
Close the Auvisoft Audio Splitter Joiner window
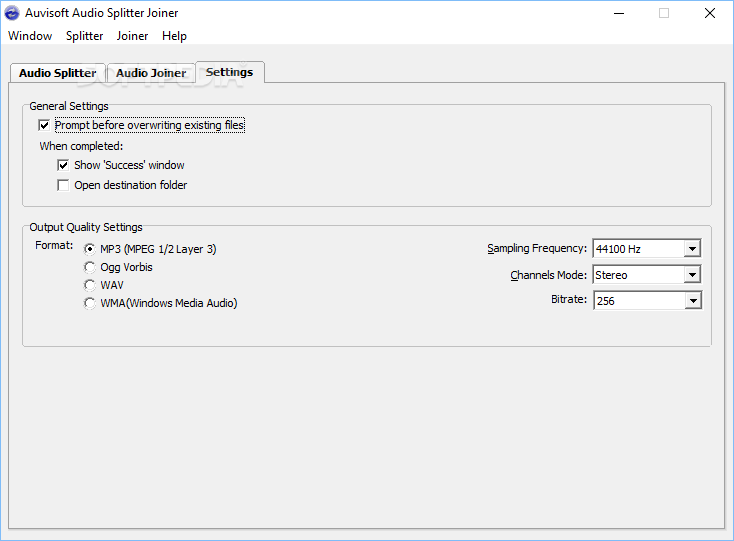[x=710, y=13]
